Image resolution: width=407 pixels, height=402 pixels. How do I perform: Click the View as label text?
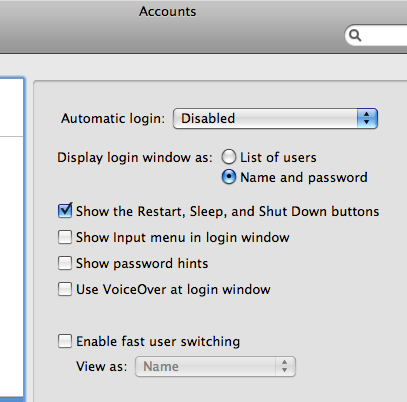click(102, 367)
